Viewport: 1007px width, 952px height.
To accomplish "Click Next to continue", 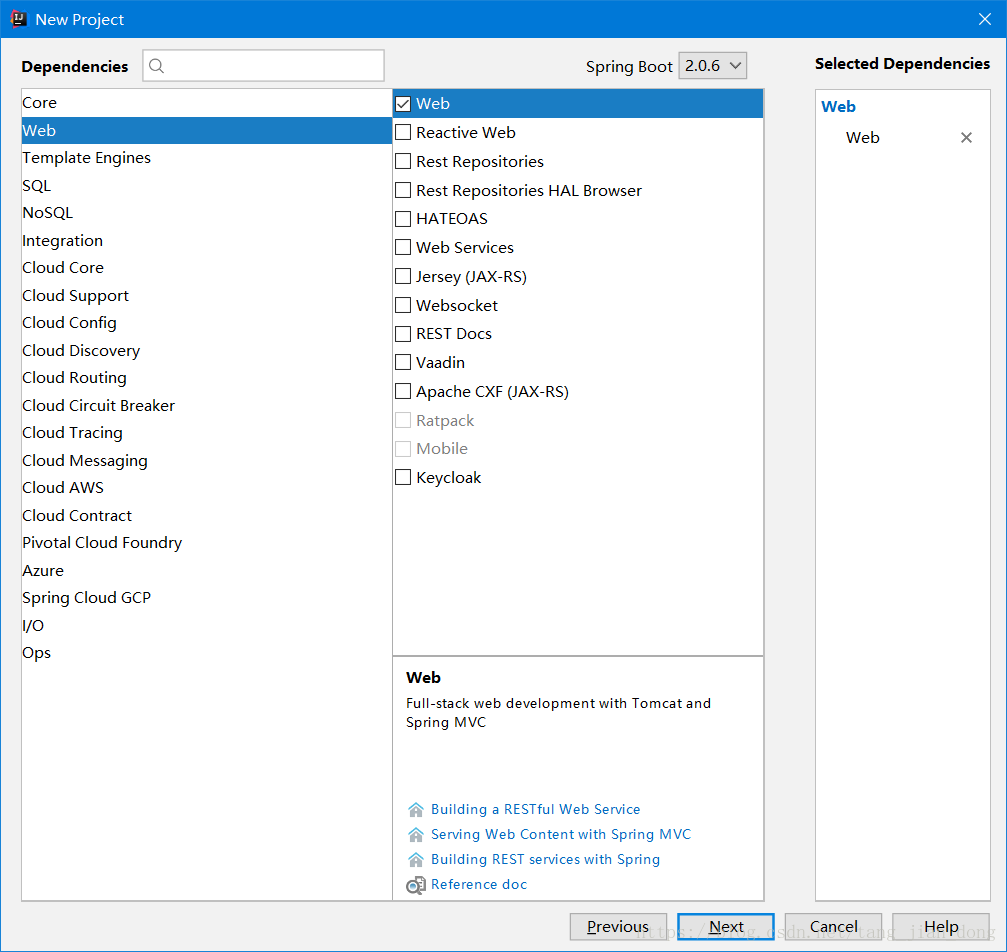I will pos(726,926).
